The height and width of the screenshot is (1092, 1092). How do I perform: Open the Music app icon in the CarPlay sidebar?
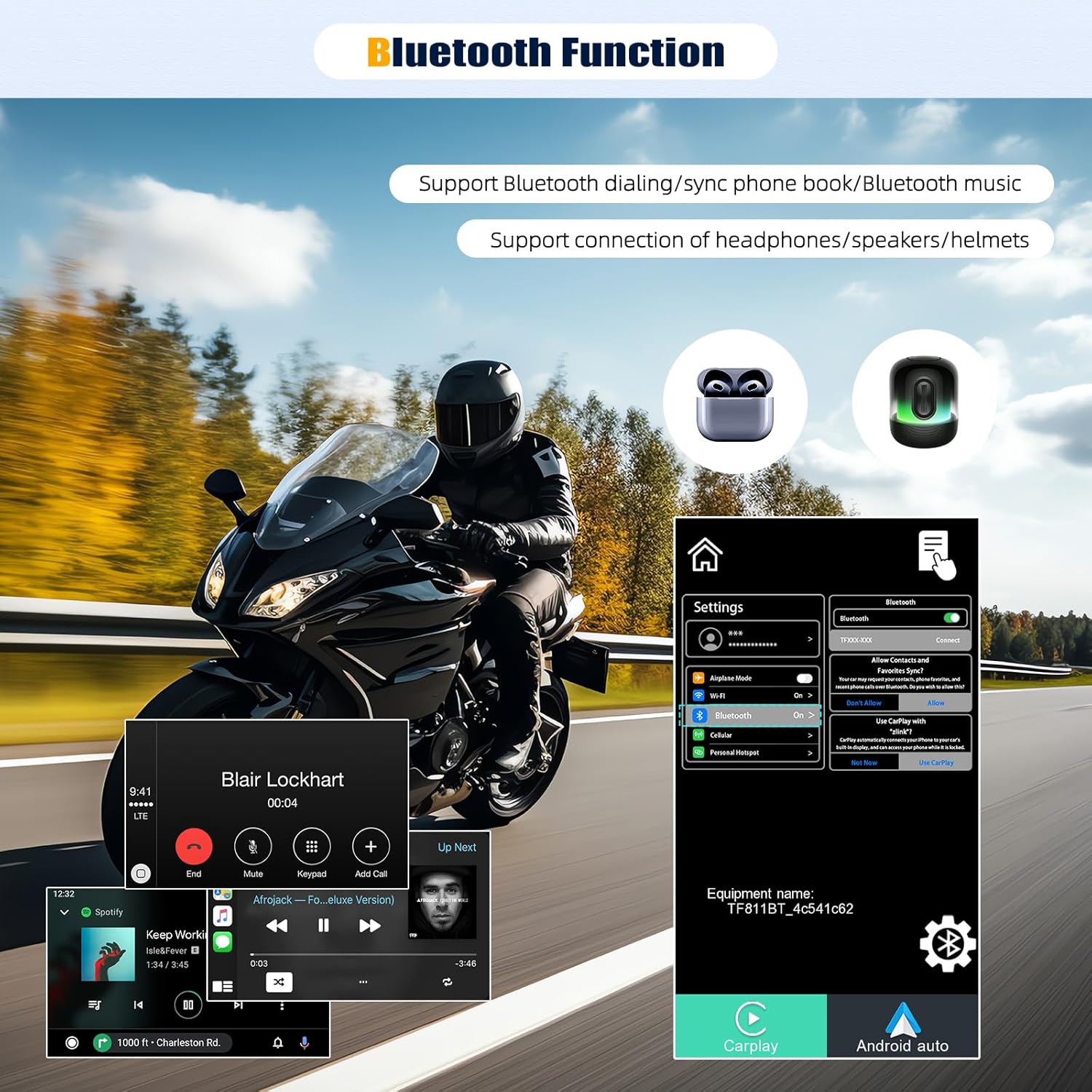coord(223,915)
